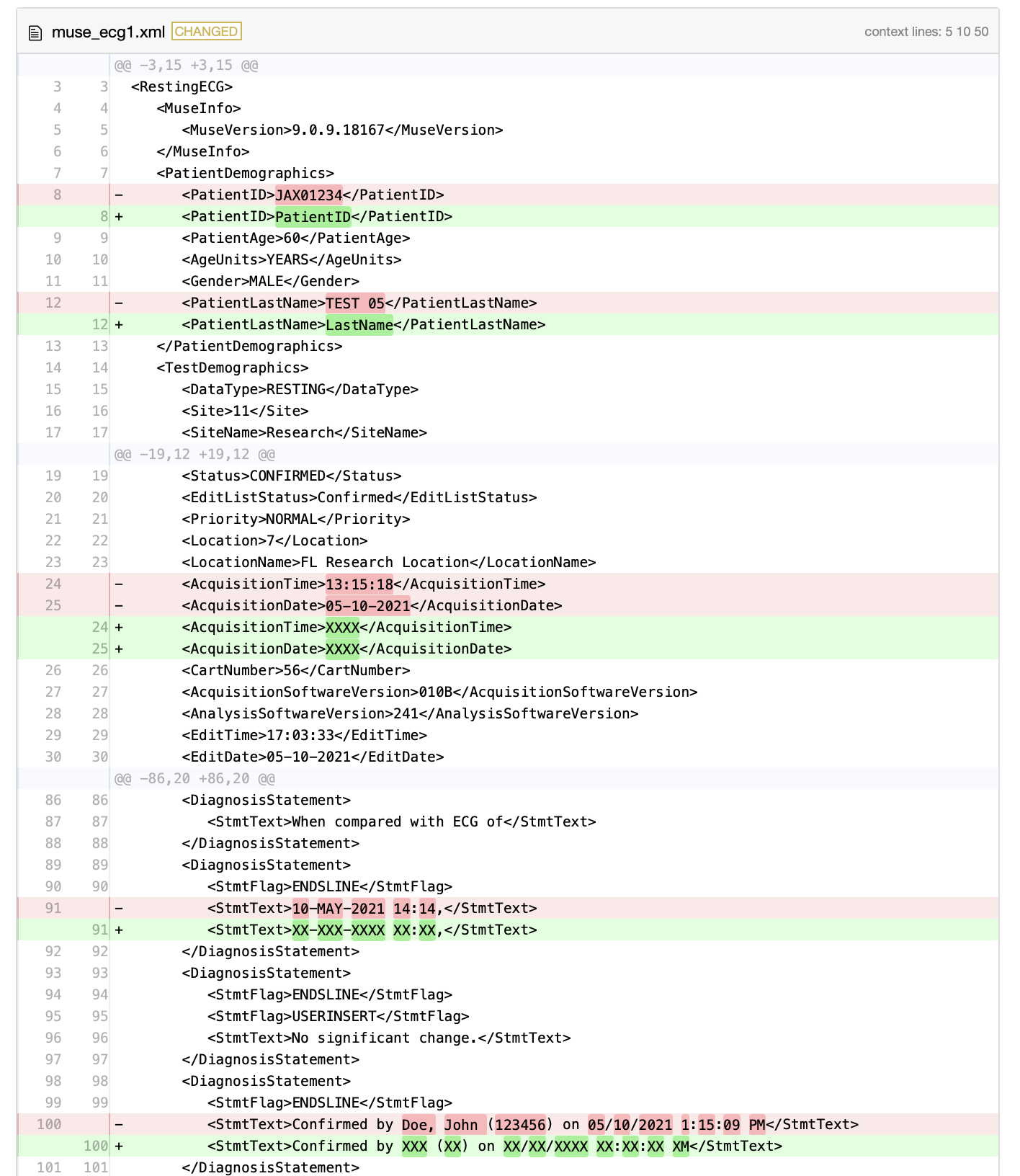Click StmtText No significant change line
The height and width of the screenshot is (1176, 1020).
pos(389,1038)
